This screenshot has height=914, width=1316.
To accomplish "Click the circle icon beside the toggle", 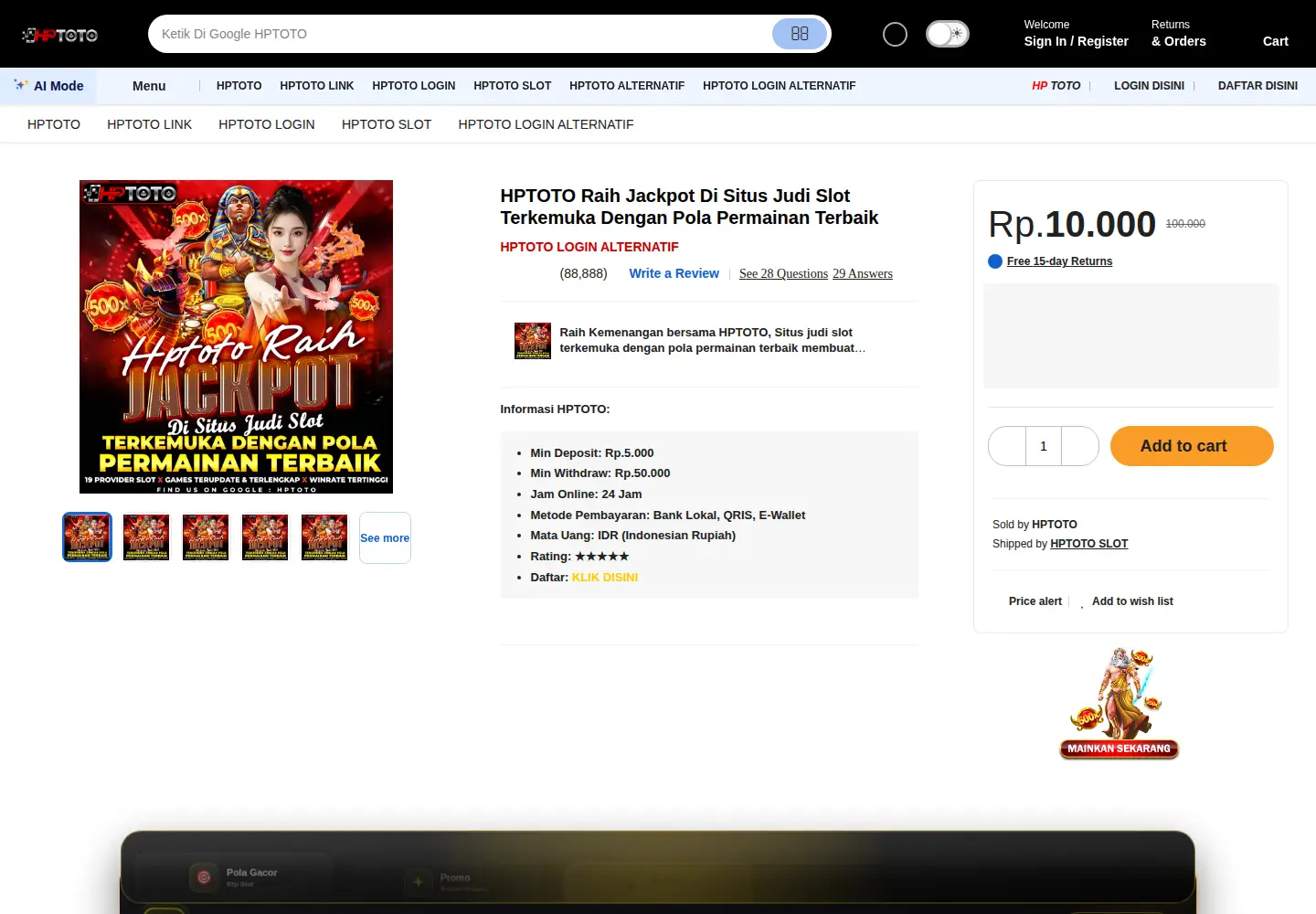I will [x=895, y=34].
